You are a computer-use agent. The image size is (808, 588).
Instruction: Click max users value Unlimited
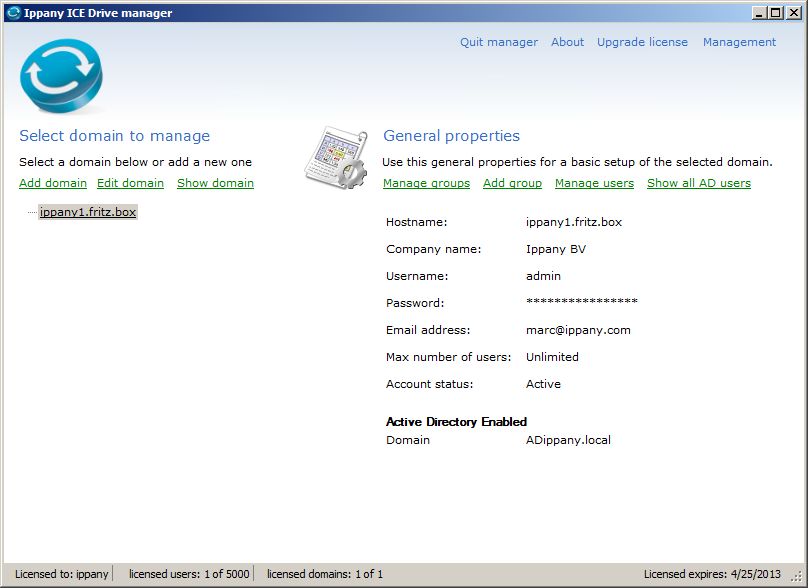[552, 357]
